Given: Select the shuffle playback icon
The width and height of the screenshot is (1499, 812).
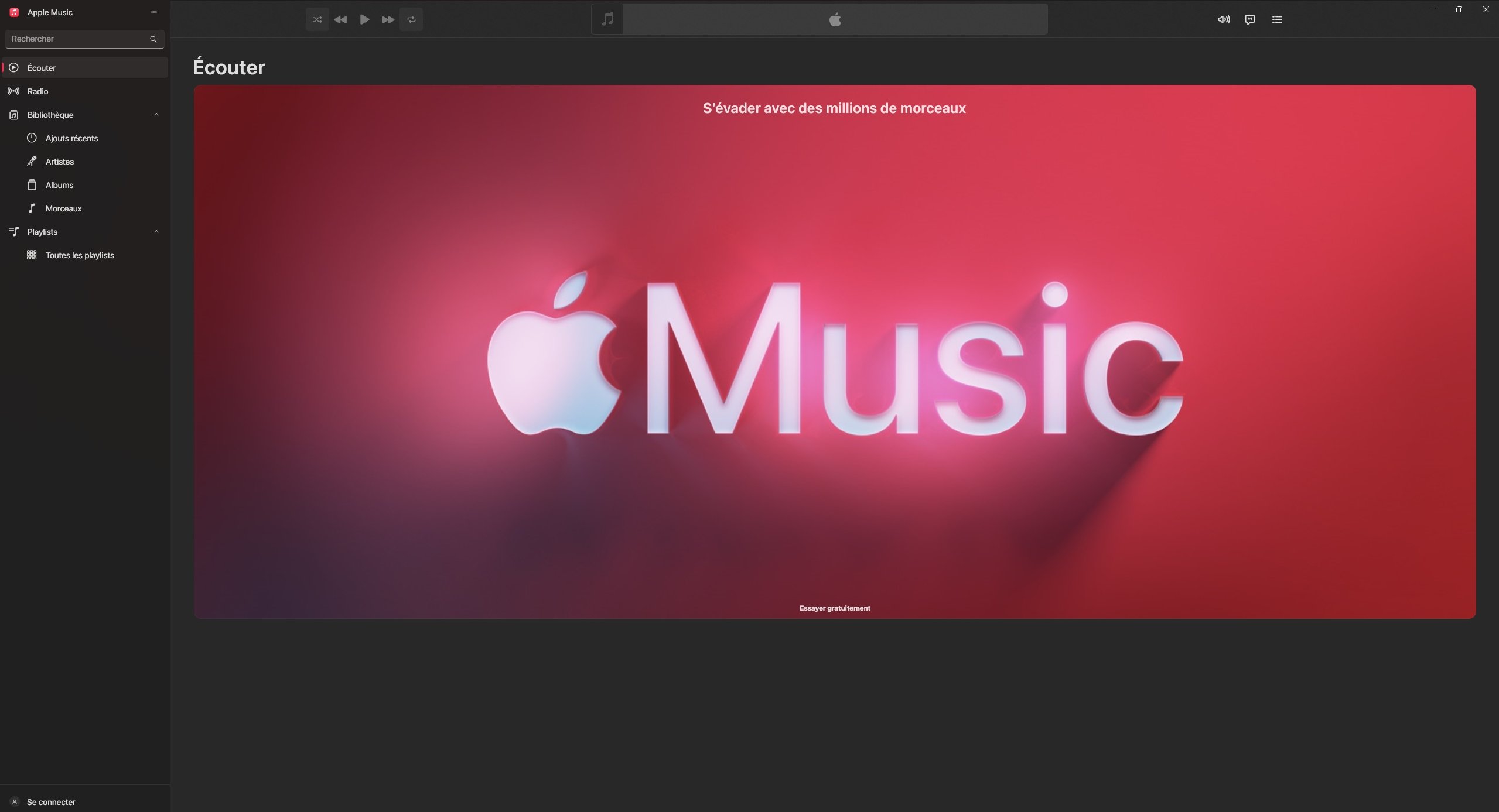Looking at the screenshot, I should 316,19.
